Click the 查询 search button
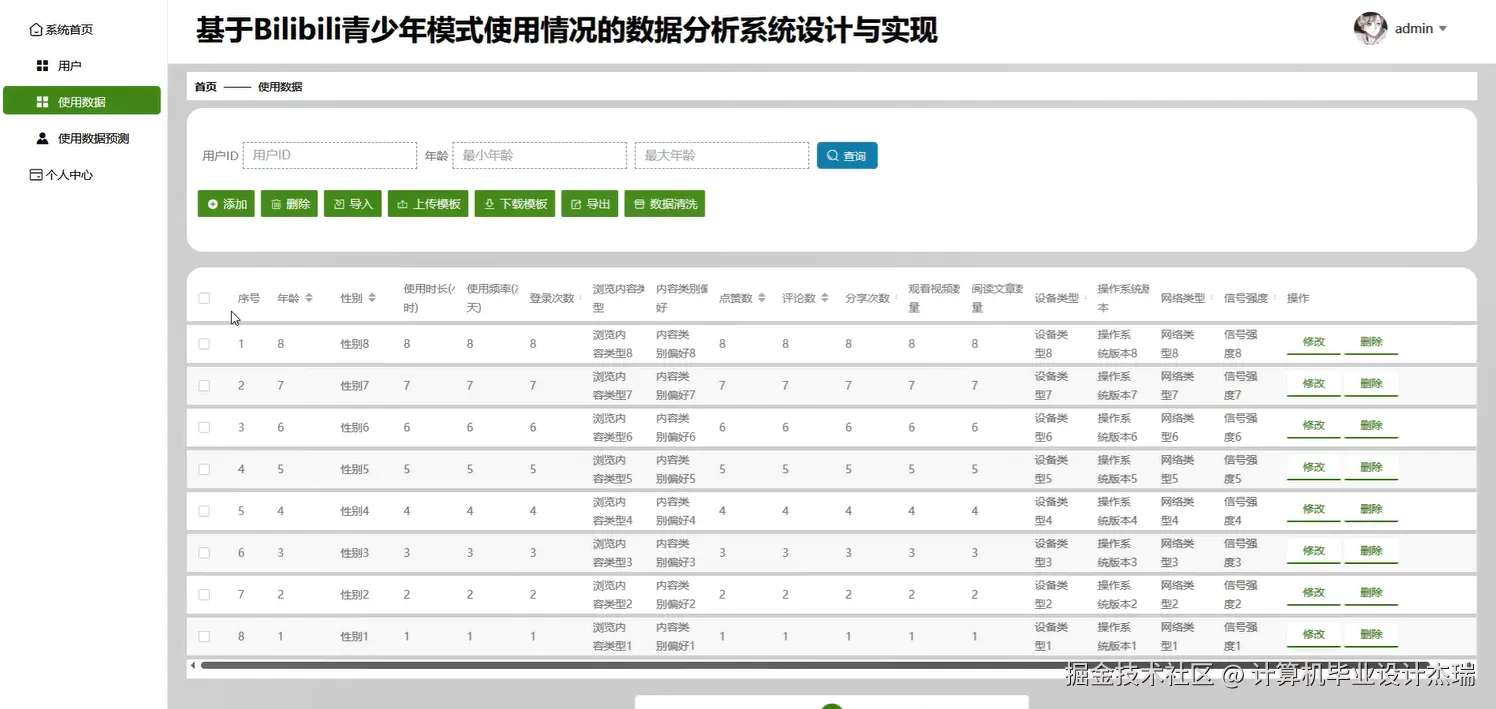This screenshot has height=709, width=1496. [x=847, y=156]
